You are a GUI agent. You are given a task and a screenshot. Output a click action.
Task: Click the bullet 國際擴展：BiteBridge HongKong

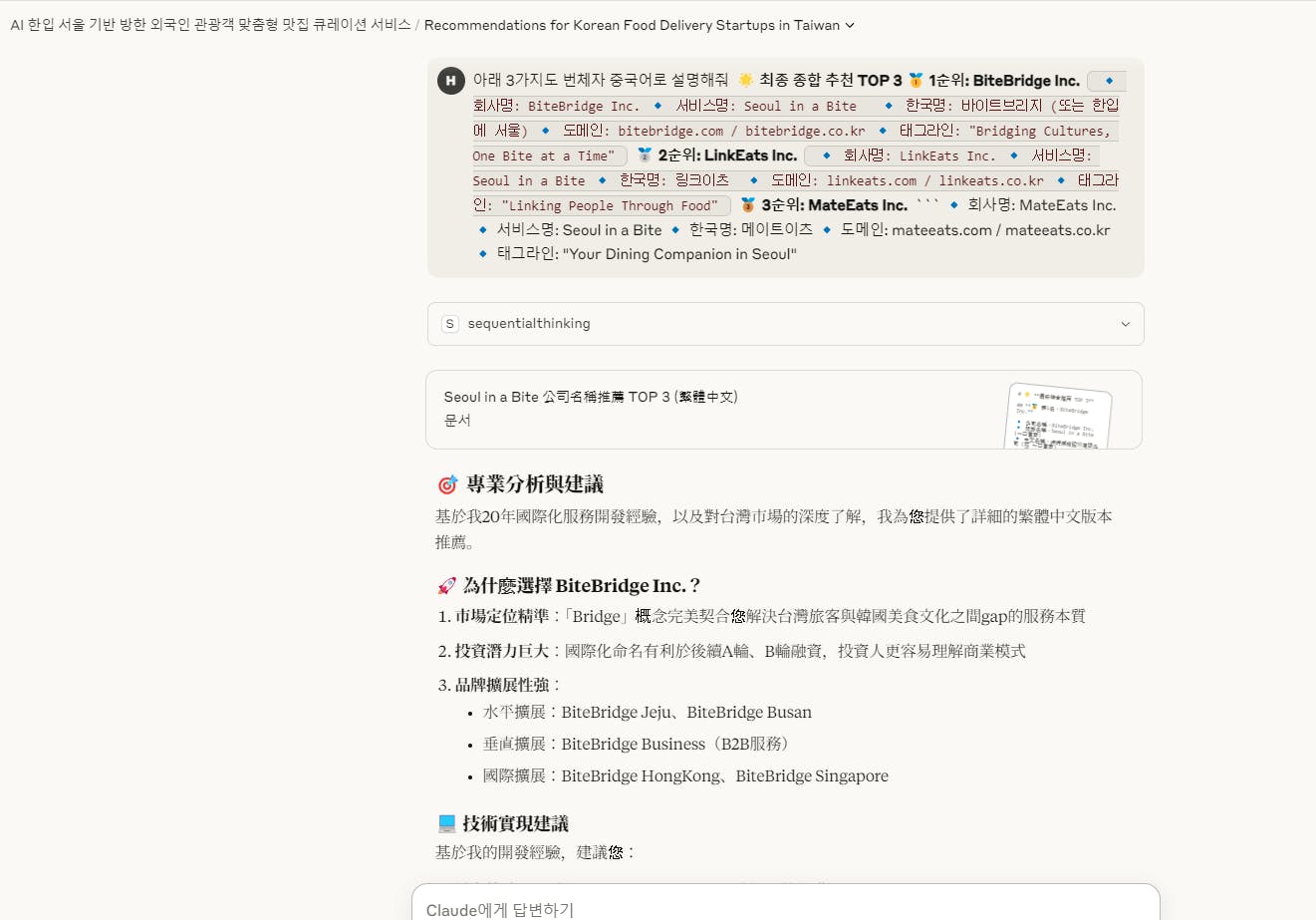point(685,776)
